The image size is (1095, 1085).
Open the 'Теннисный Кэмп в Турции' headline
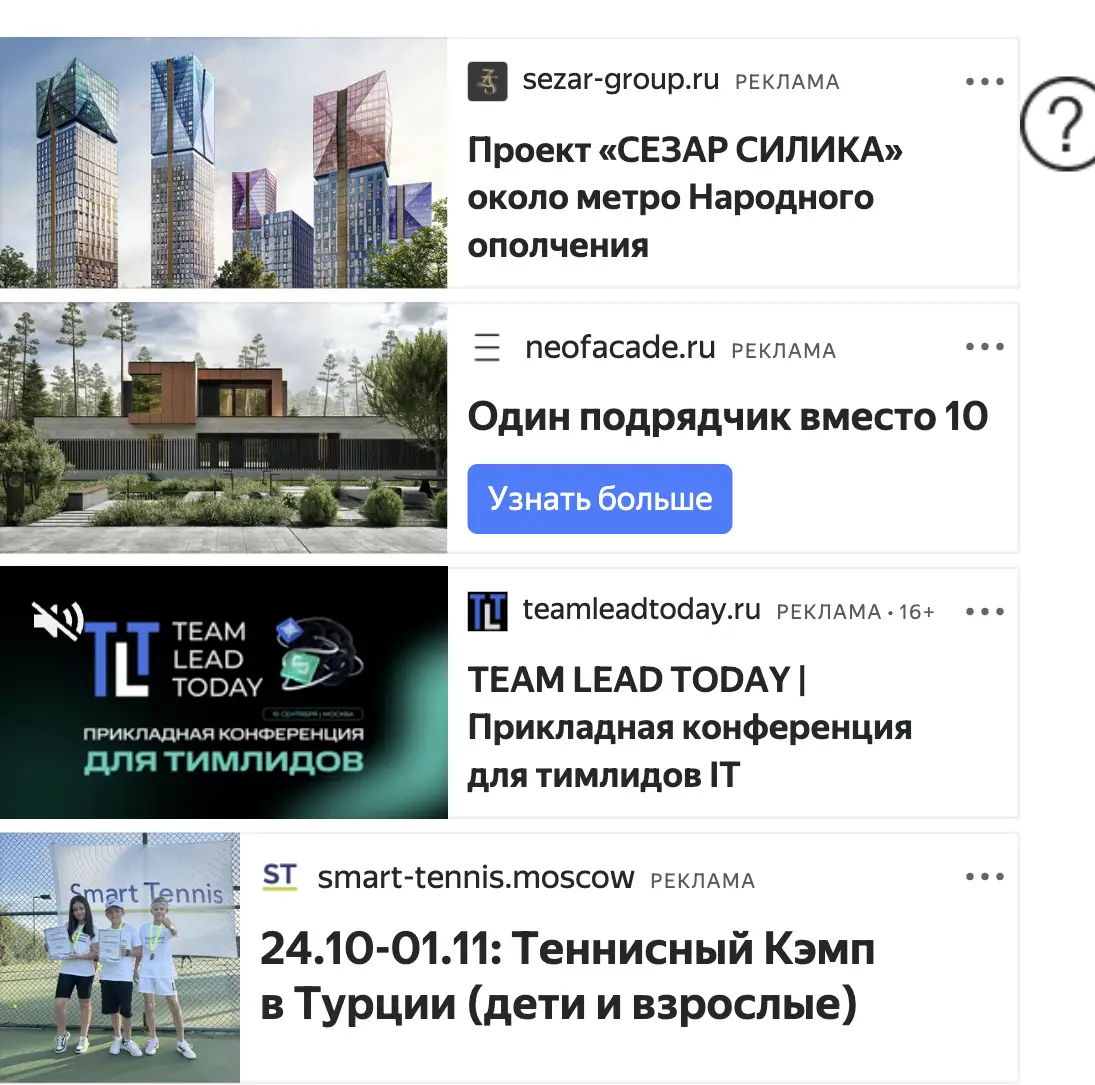567,976
